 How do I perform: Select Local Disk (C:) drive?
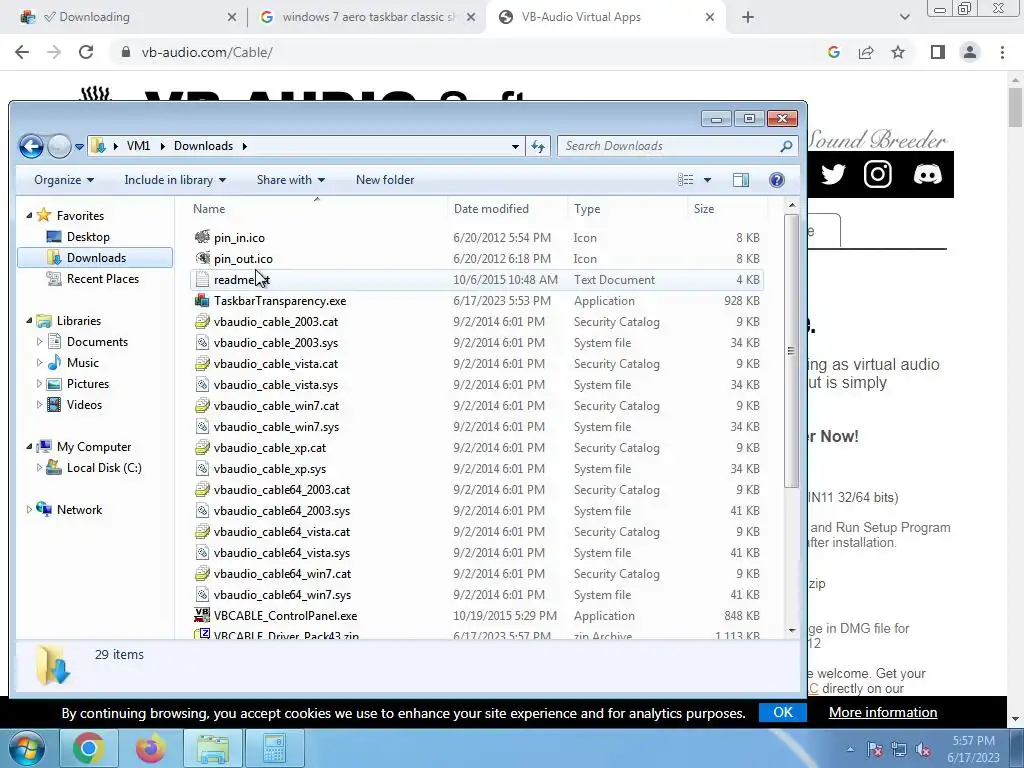pos(104,468)
